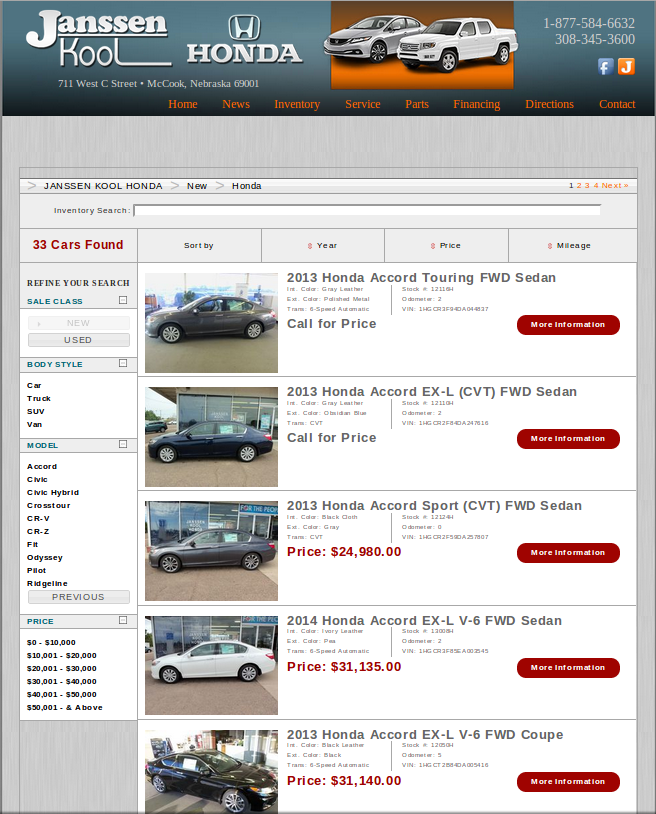Click the Price sort arrows icon

(433, 246)
